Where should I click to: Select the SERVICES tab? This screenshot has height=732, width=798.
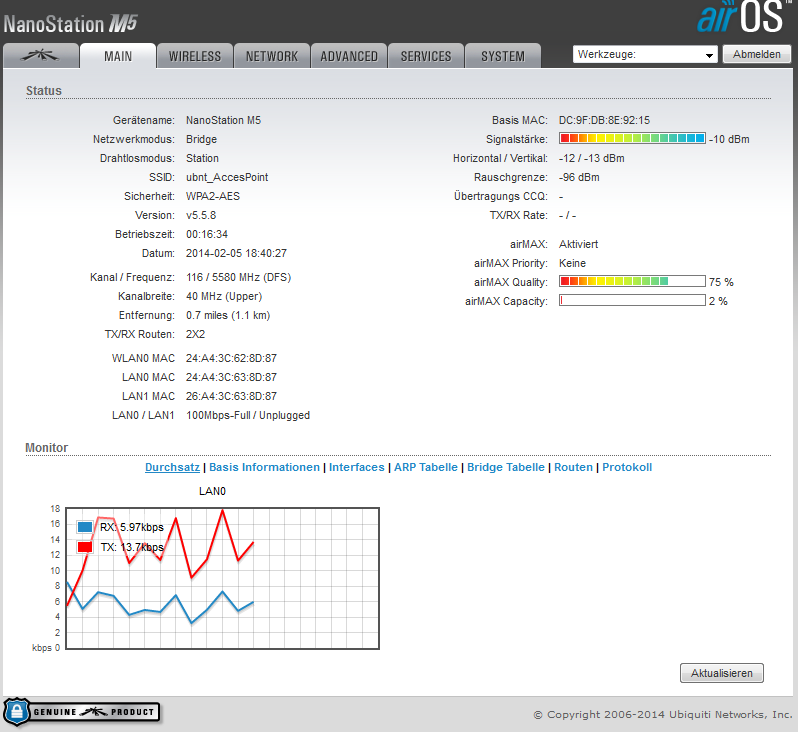(x=426, y=56)
